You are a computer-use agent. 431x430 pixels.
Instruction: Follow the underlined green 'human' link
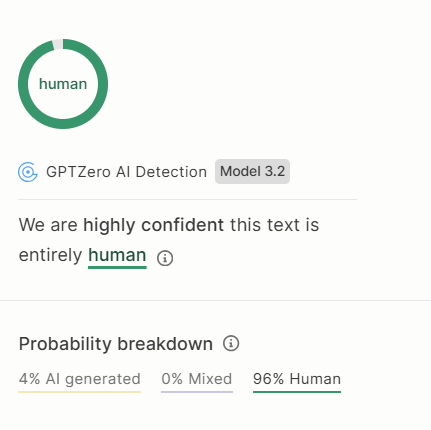(x=117, y=256)
